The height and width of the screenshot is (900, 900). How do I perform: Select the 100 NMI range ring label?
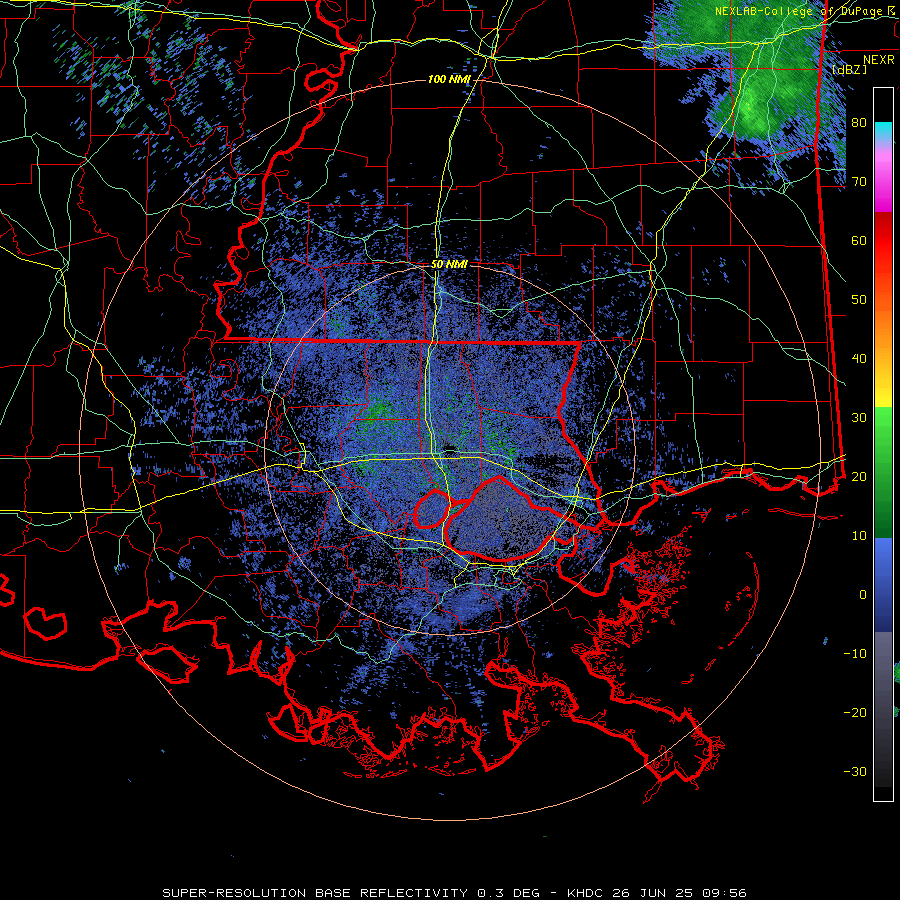[x=449, y=79]
